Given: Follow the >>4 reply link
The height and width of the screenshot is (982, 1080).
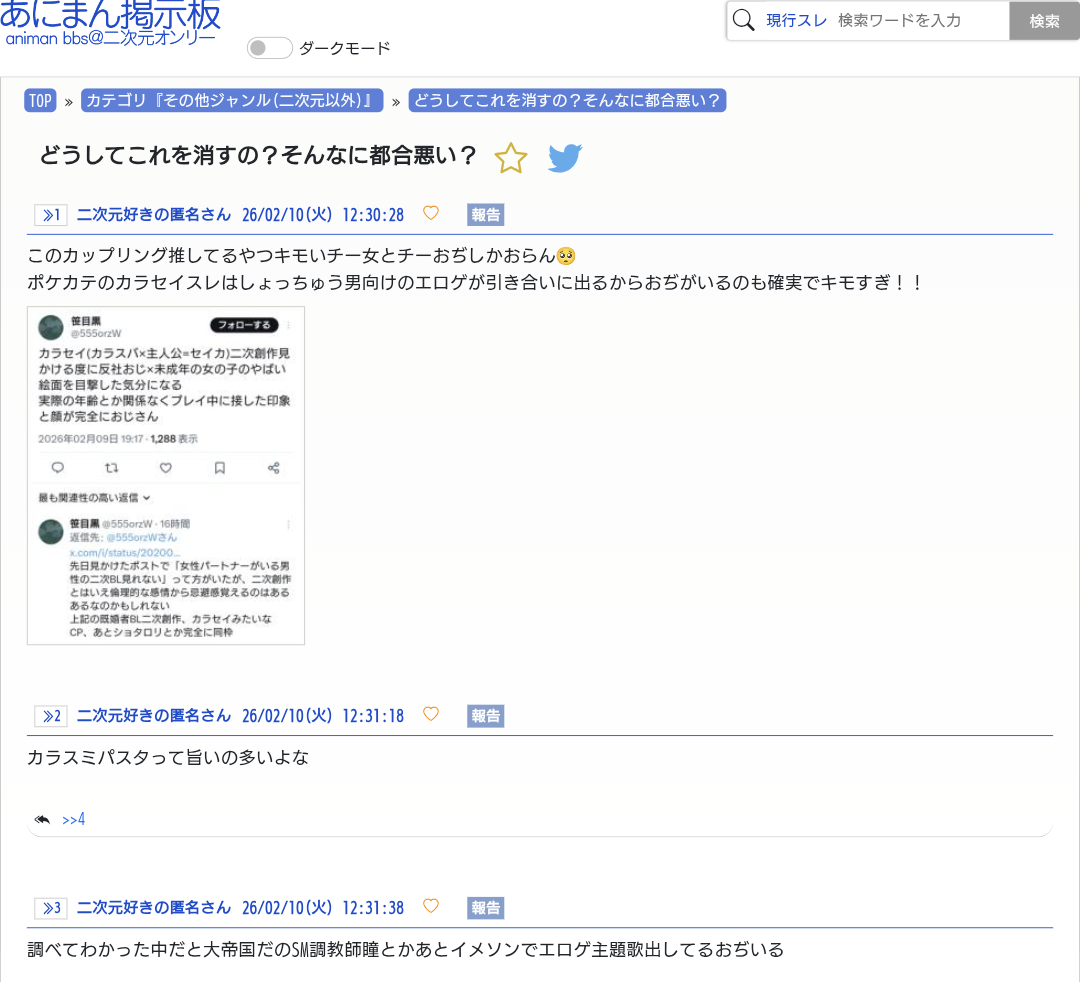Looking at the screenshot, I should (74, 820).
